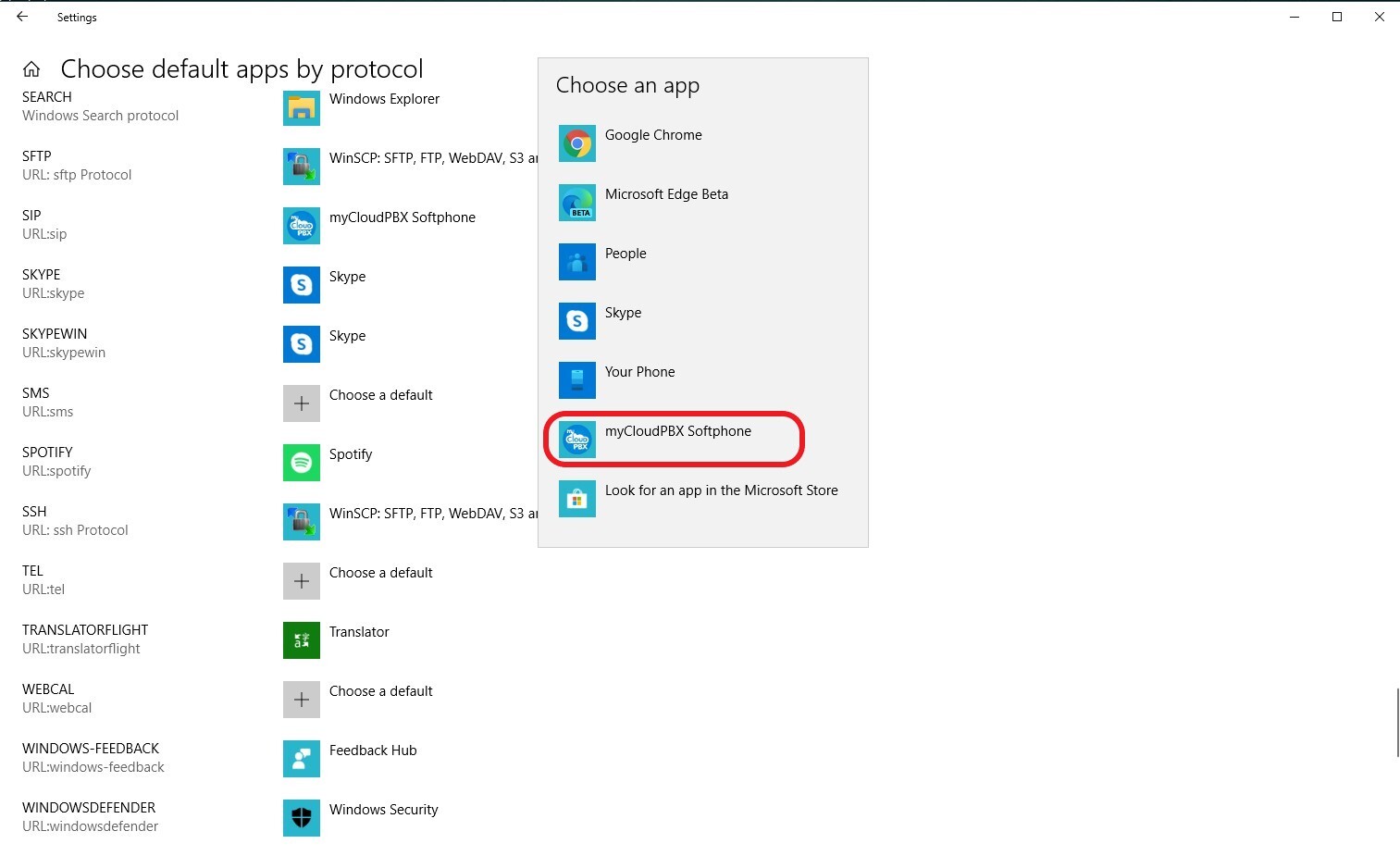The height and width of the screenshot is (856, 1400).
Task: Click the back arrow in Settings title bar
Action: [22, 17]
